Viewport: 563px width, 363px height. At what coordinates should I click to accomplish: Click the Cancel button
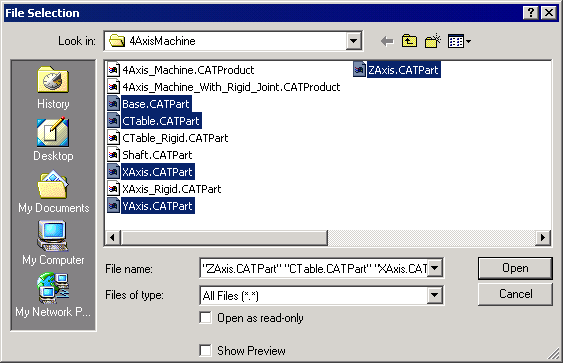tap(515, 294)
